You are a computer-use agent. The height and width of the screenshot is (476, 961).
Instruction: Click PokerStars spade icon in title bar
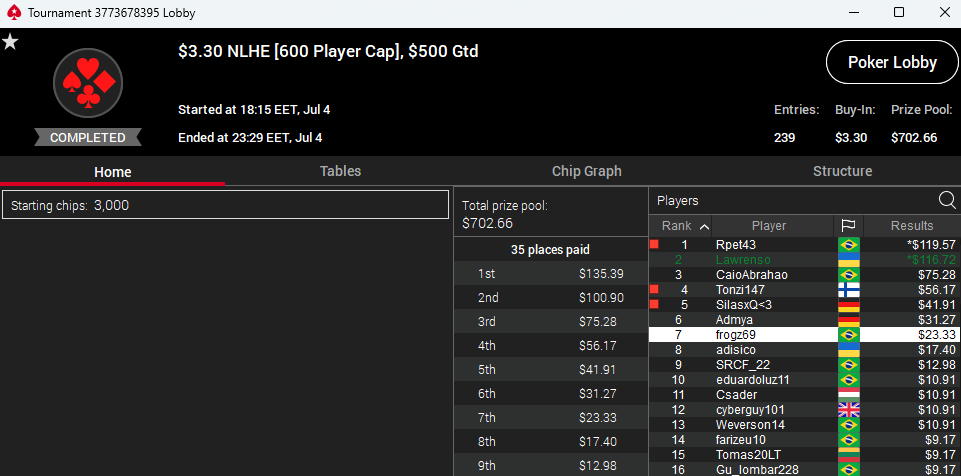click(x=14, y=13)
